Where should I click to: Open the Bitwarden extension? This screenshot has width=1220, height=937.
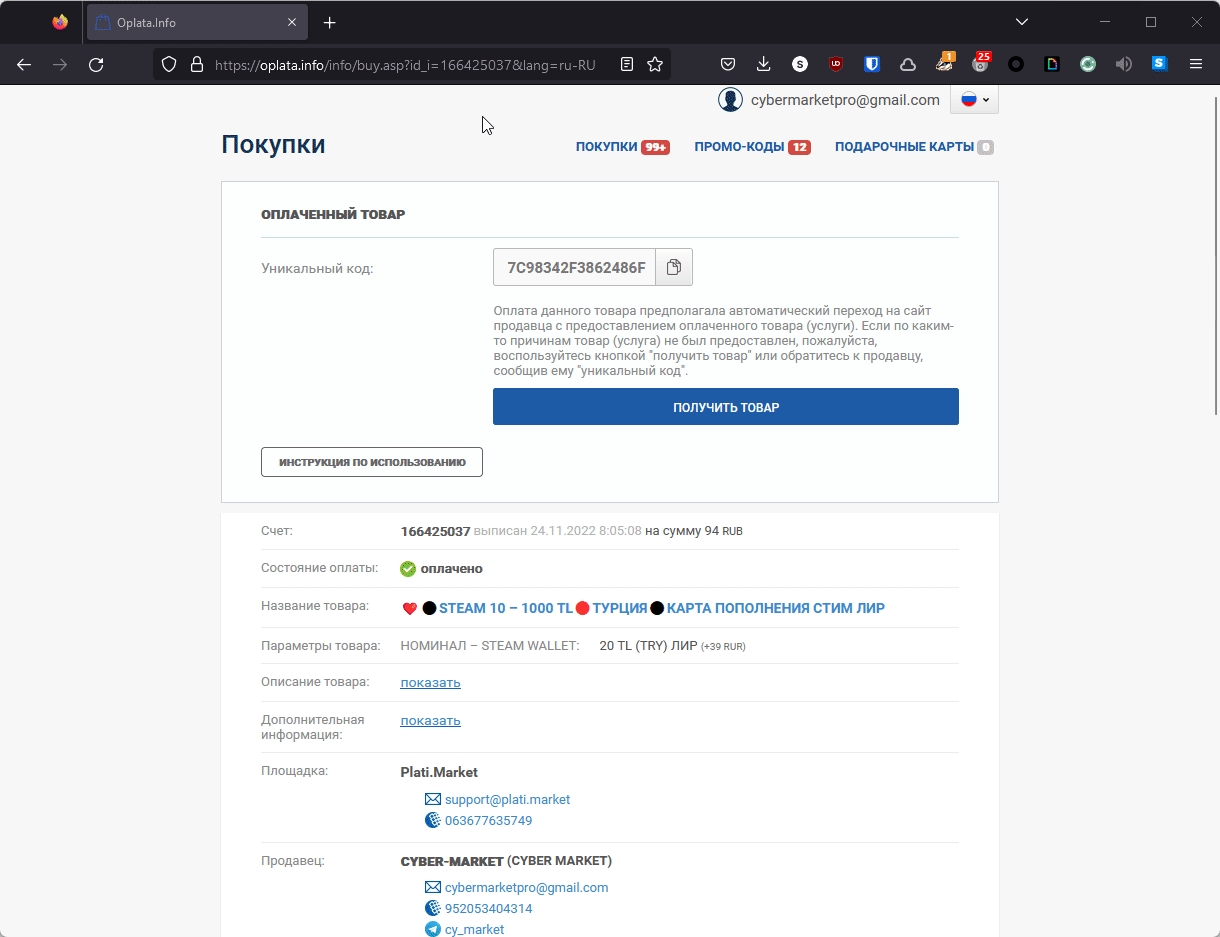click(872, 64)
